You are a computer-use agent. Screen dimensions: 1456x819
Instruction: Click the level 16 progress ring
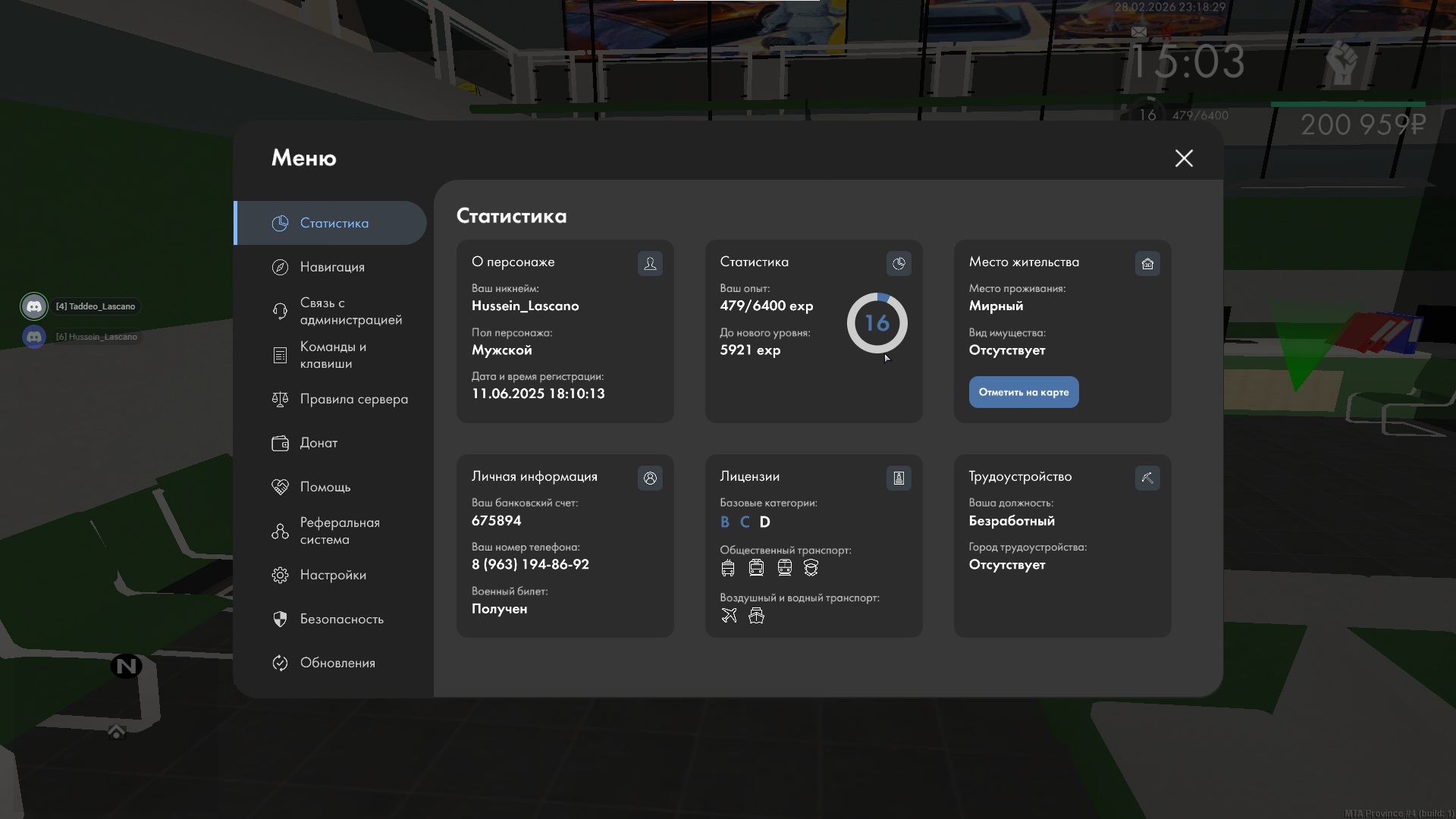pyautogui.click(x=877, y=323)
